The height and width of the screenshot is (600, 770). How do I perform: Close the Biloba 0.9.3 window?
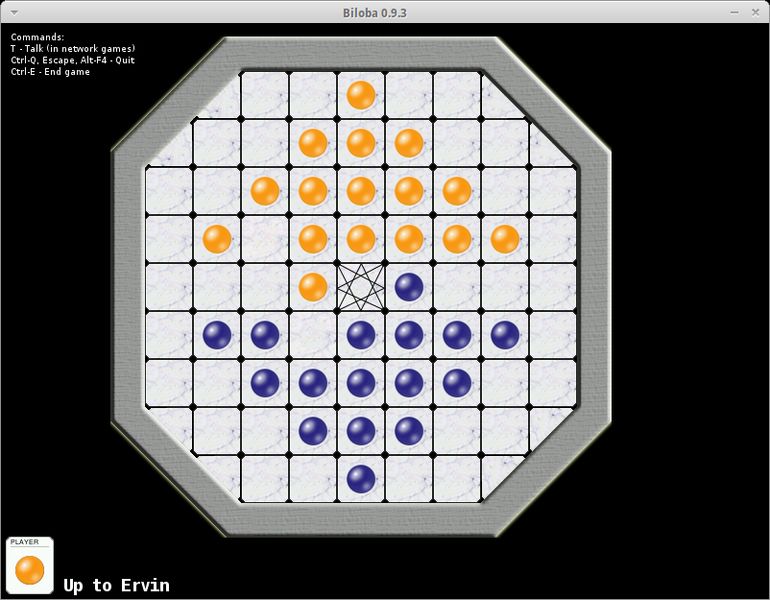[x=756, y=13]
